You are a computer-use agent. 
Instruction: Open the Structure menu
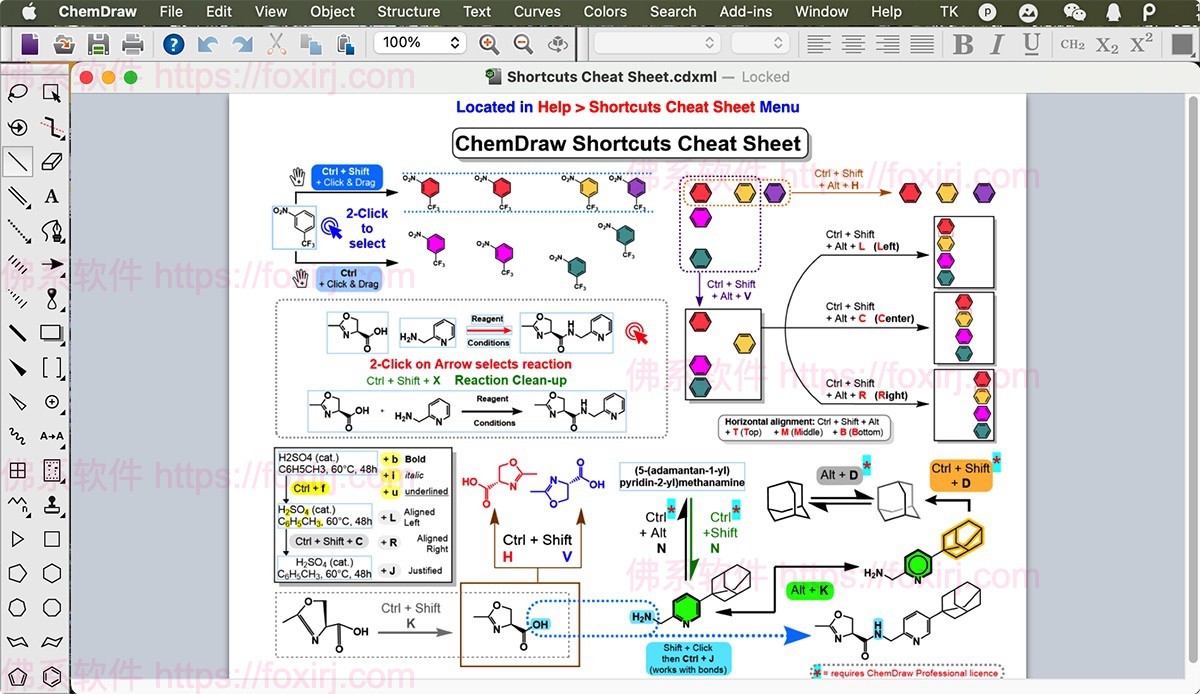tap(408, 12)
